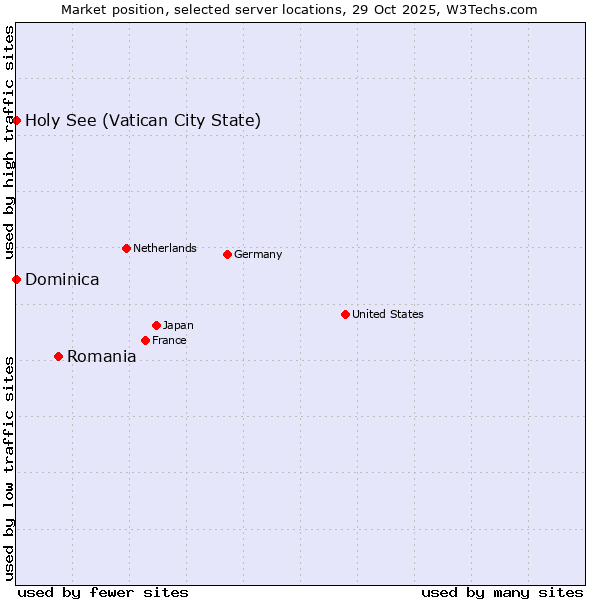
Task: Click the chart title mentioning W3Techs.com
Action: (299, 9)
